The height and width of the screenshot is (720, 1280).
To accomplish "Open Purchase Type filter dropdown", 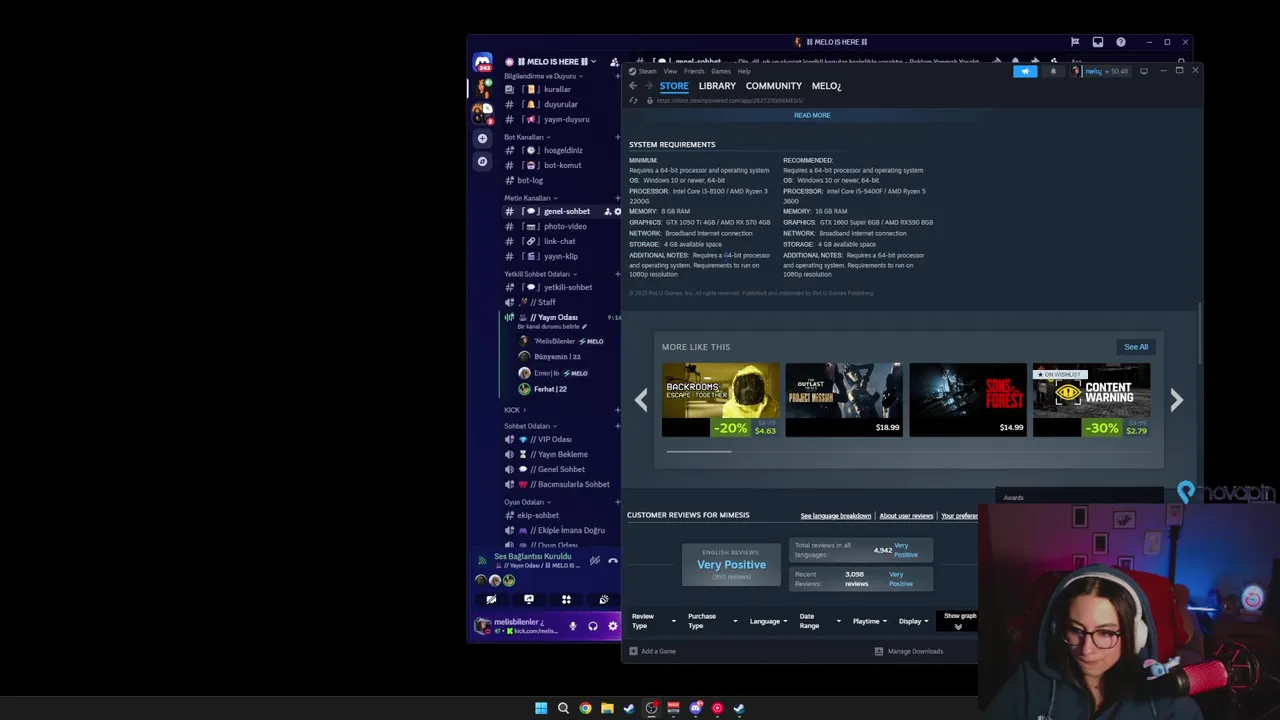I will [712, 621].
